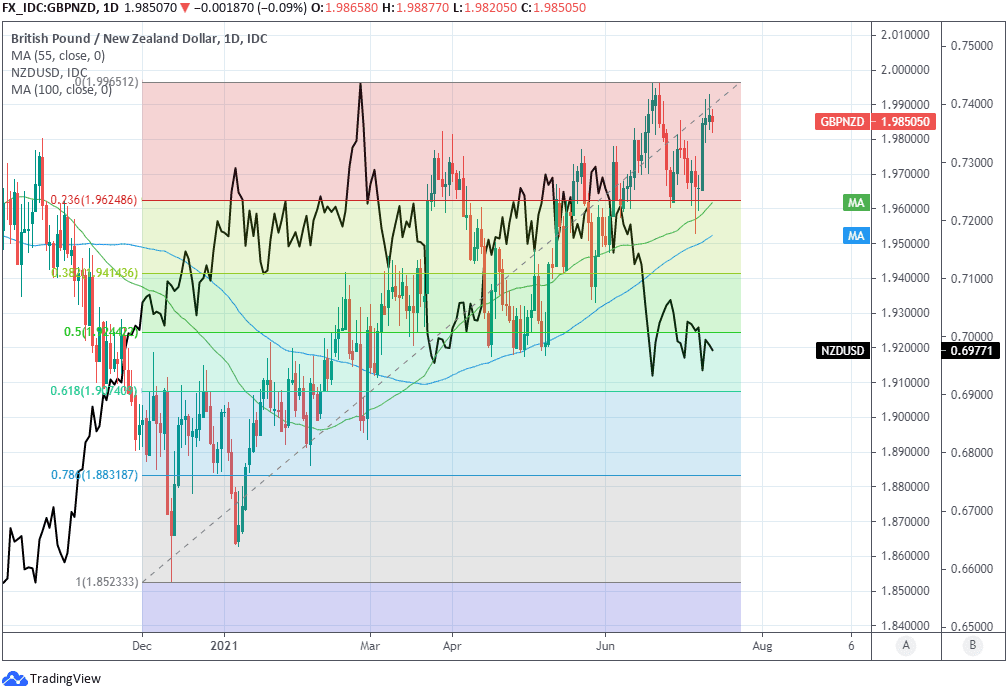Open the MA (55, close, 0) legend entry
1006x690 pixels.
[x=58, y=56]
